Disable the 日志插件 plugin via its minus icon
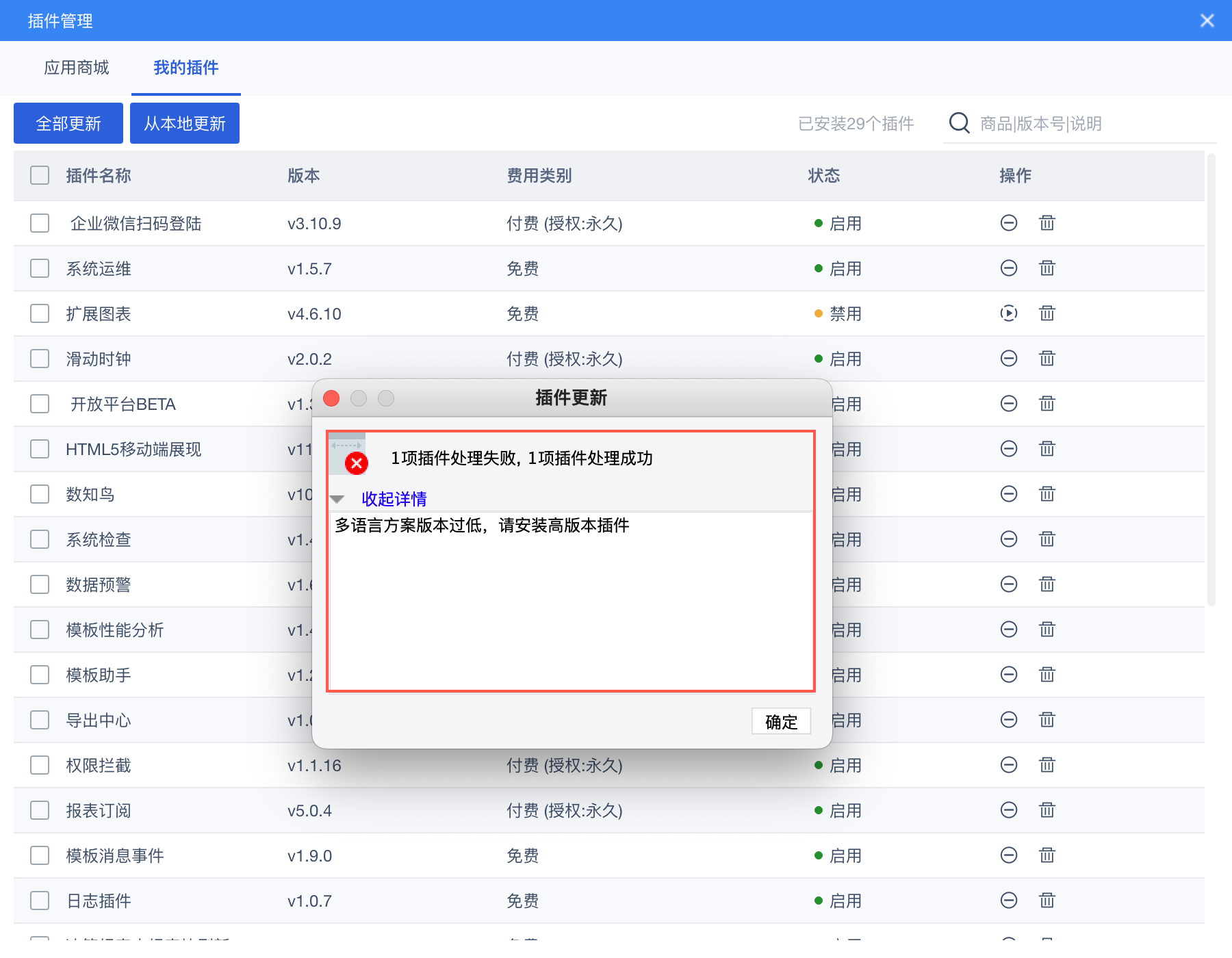Image resolution: width=1232 pixels, height=958 pixels. click(x=1009, y=901)
